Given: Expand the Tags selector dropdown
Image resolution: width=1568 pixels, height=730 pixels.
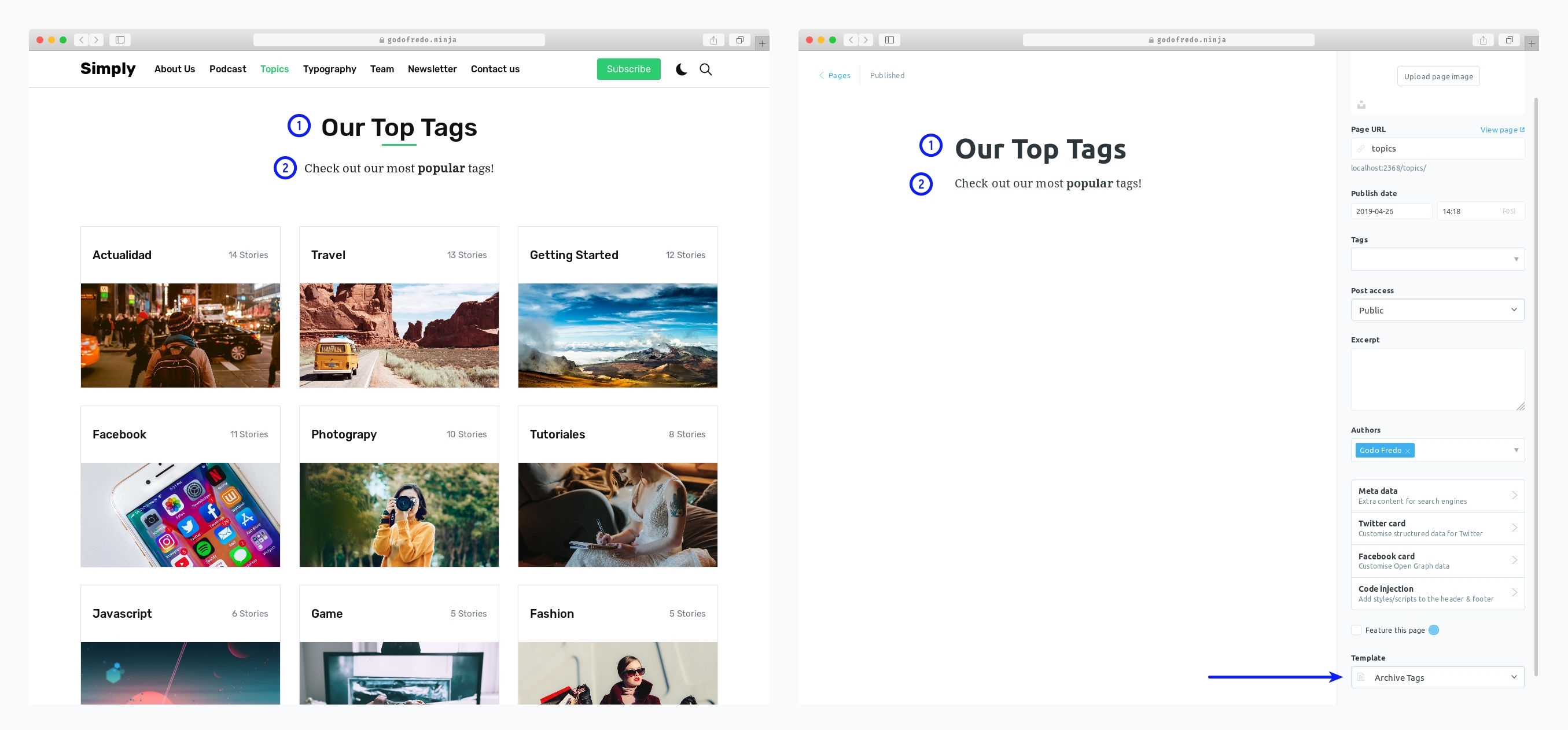Looking at the screenshot, I should click(x=1437, y=259).
